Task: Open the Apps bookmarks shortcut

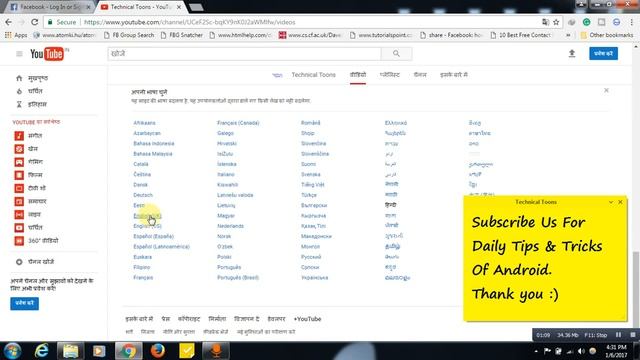Action: point(16,35)
